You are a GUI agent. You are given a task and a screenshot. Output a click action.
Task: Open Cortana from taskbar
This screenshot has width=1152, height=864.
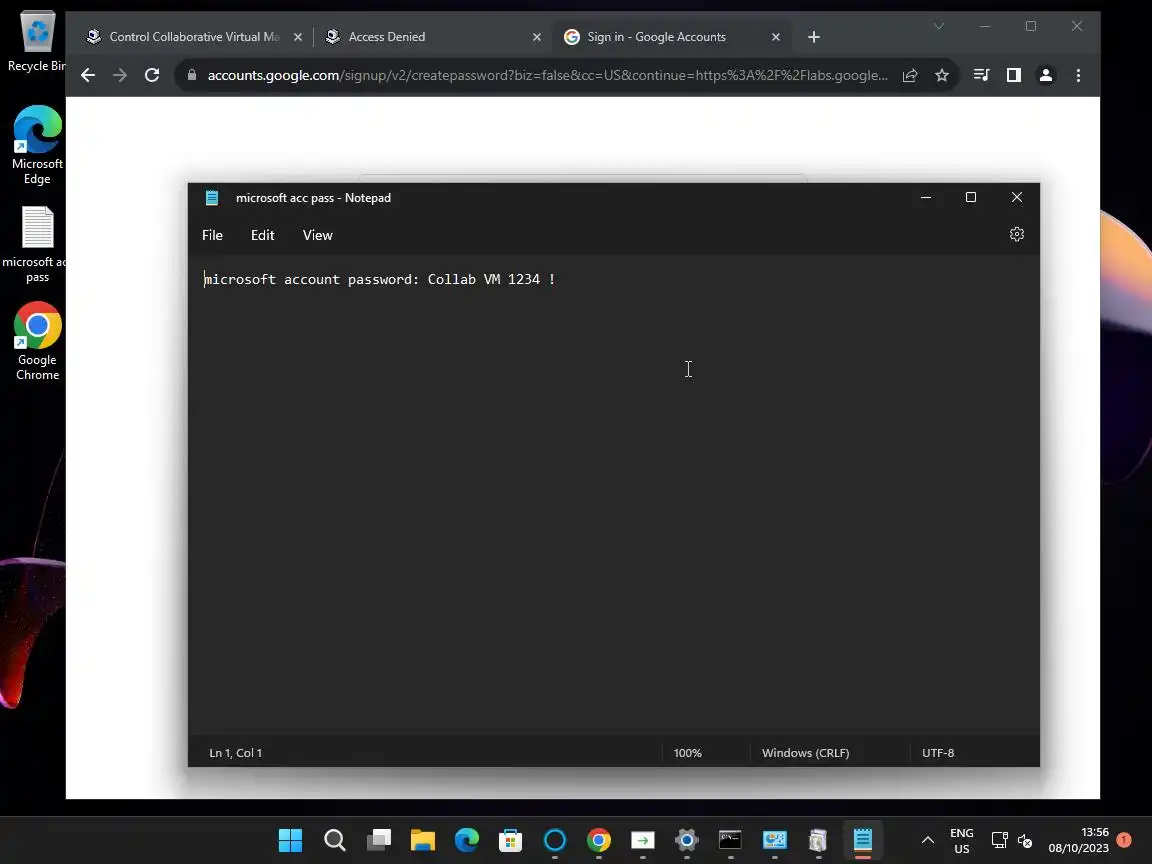(x=555, y=840)
